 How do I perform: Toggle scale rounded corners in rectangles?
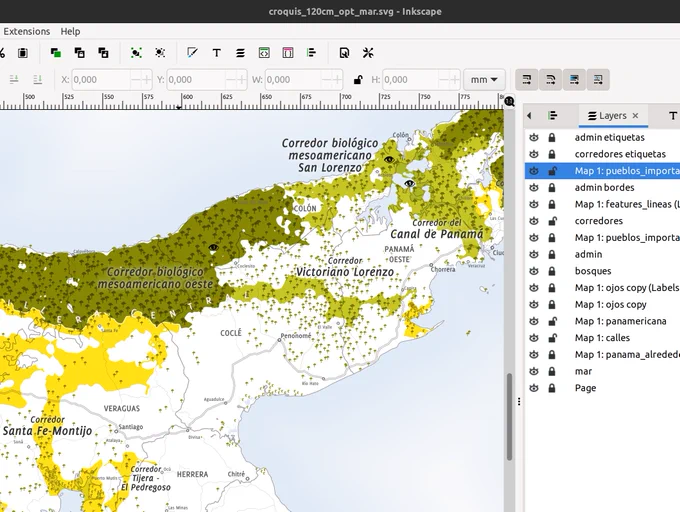[550, 80]
